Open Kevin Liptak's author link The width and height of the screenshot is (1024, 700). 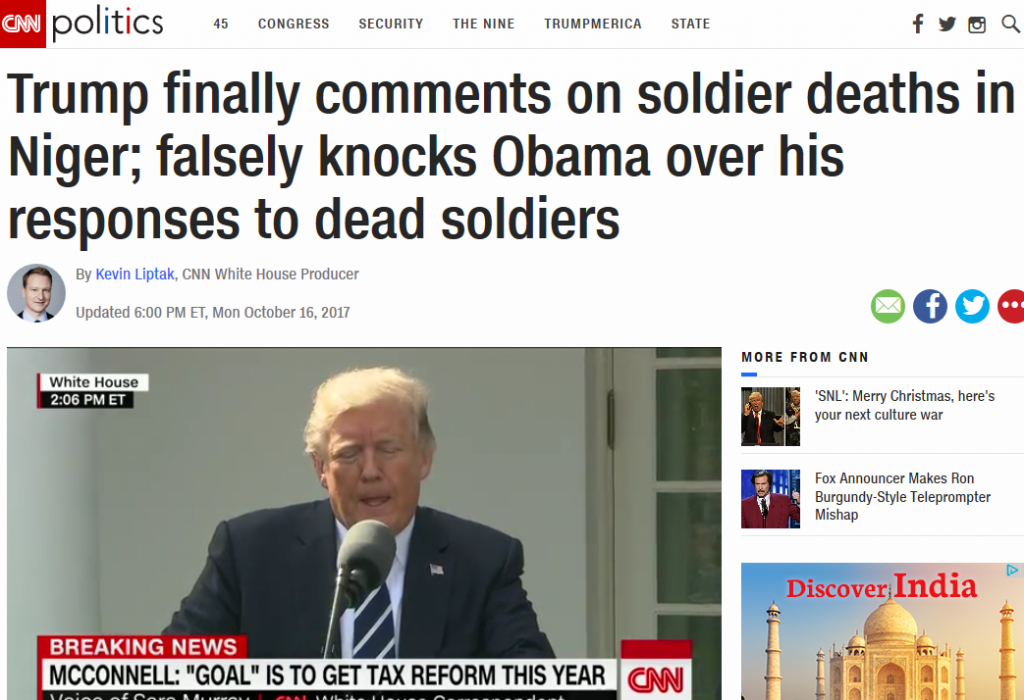135,274
